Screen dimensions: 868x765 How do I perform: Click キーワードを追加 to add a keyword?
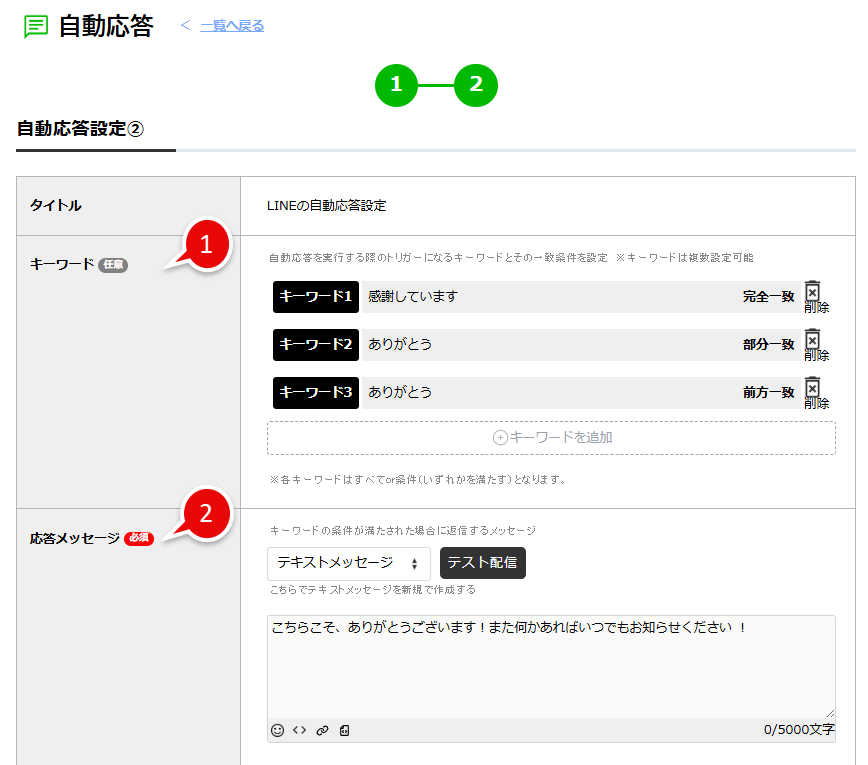551,437
